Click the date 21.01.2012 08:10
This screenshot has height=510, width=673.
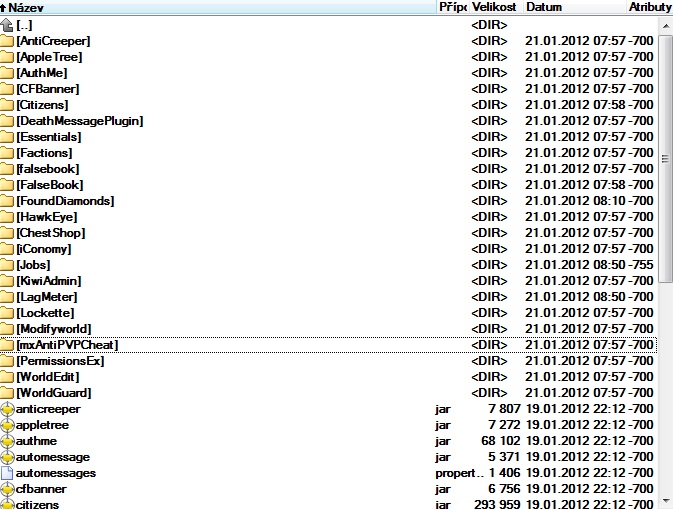575,201
